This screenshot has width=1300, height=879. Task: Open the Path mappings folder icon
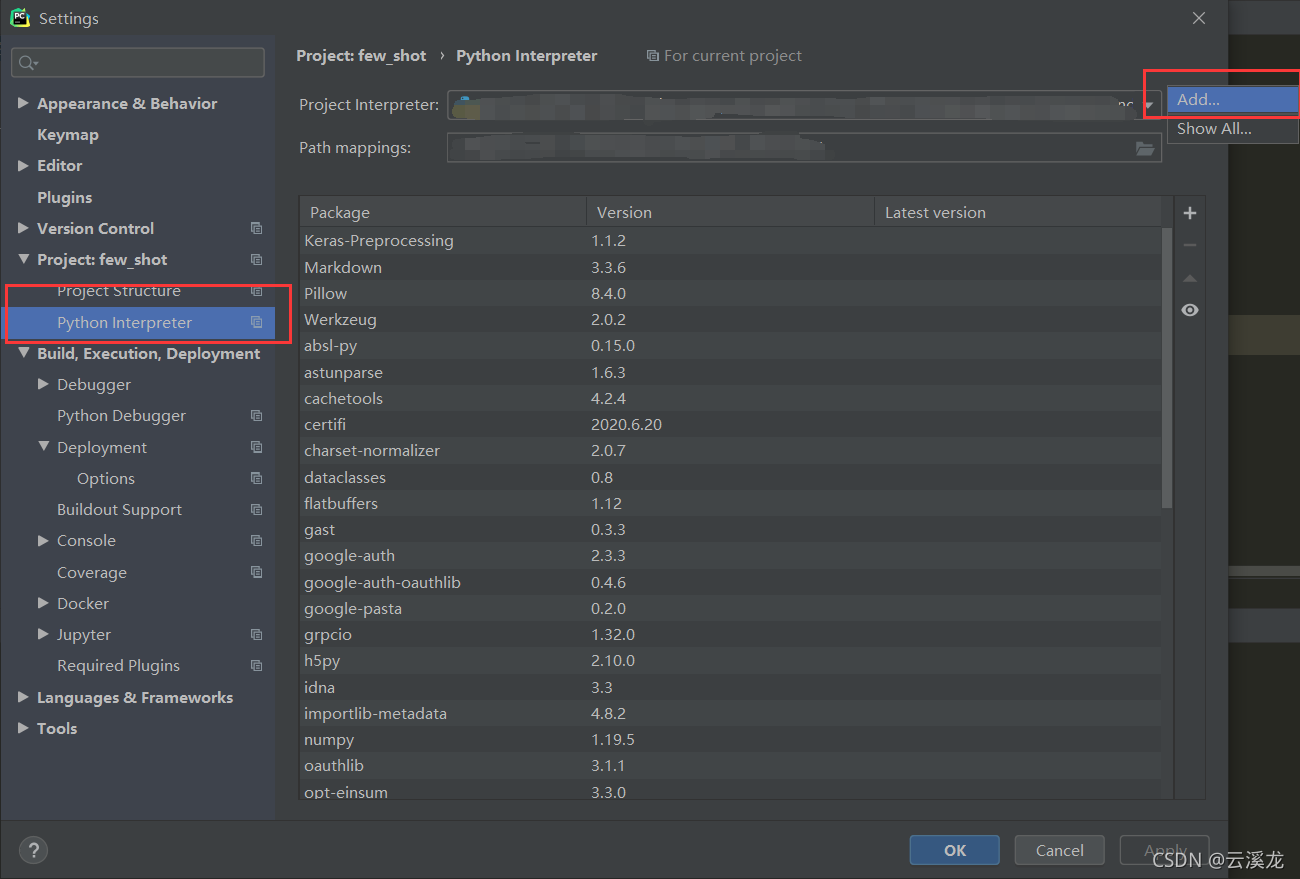click(1145, 148)
